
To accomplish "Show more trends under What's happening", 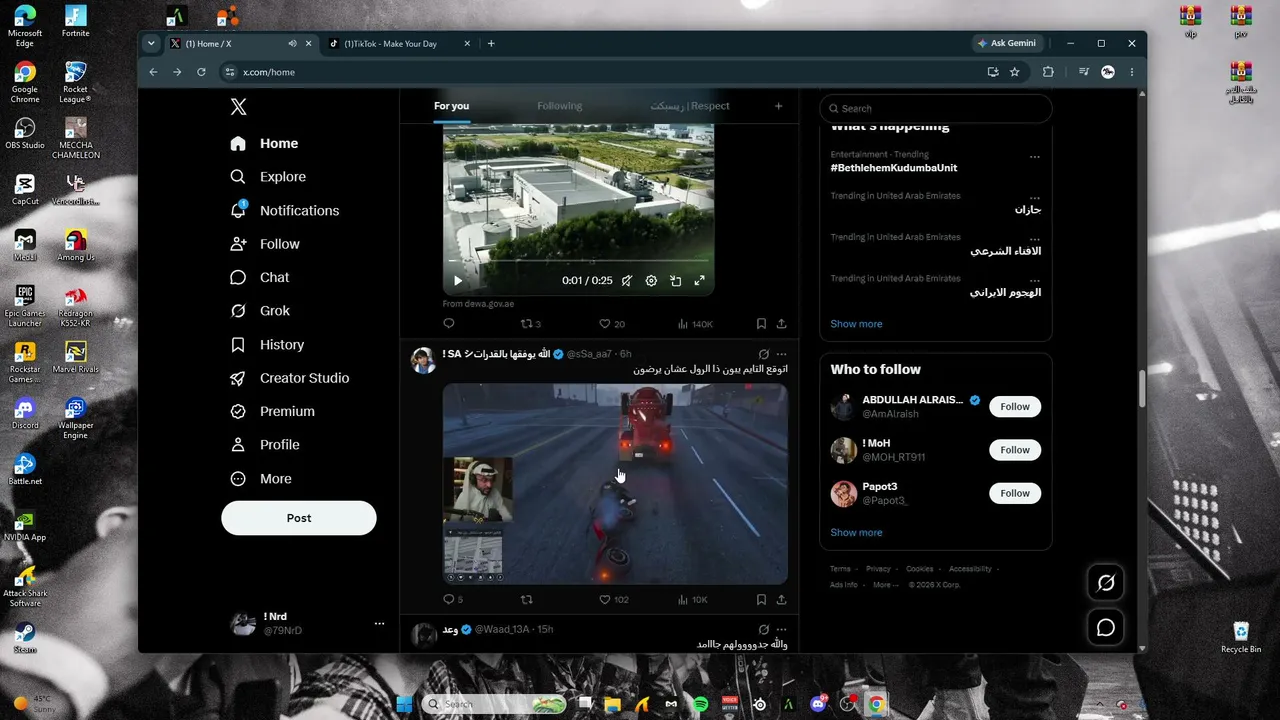I will [x=856, y=324].
